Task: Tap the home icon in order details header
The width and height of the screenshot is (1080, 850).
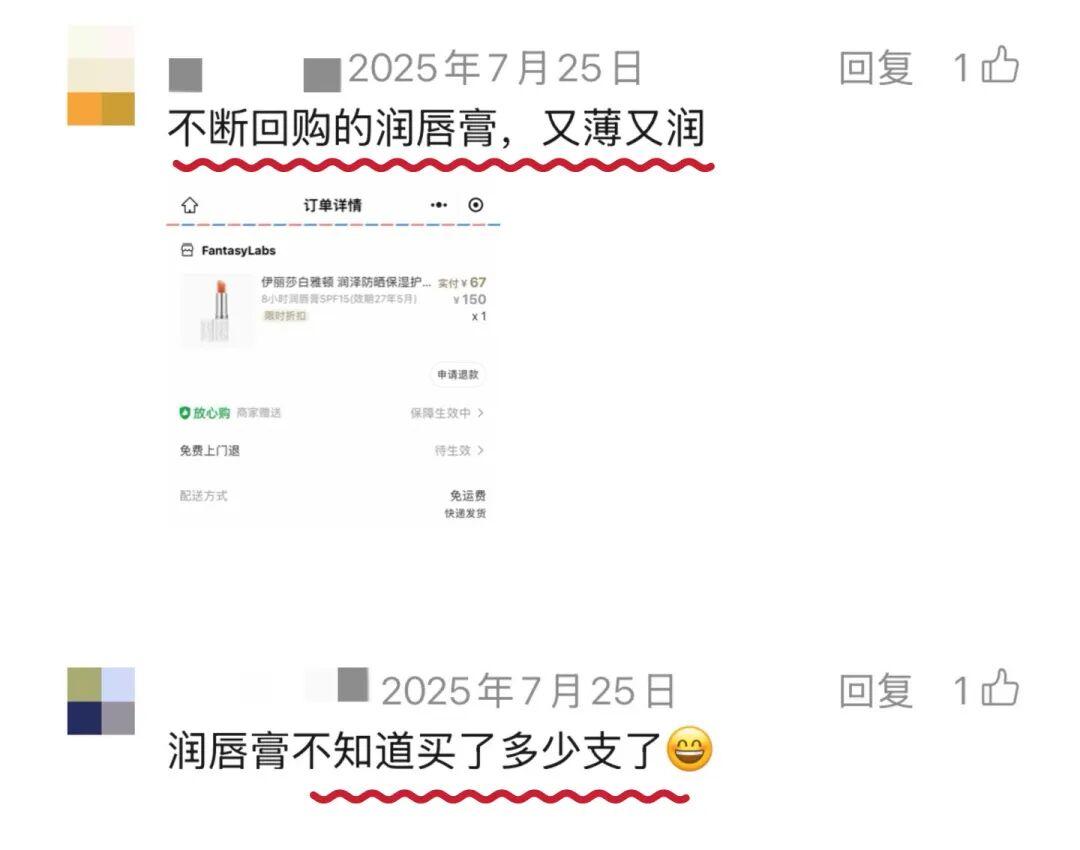Action: coord(189,205)
